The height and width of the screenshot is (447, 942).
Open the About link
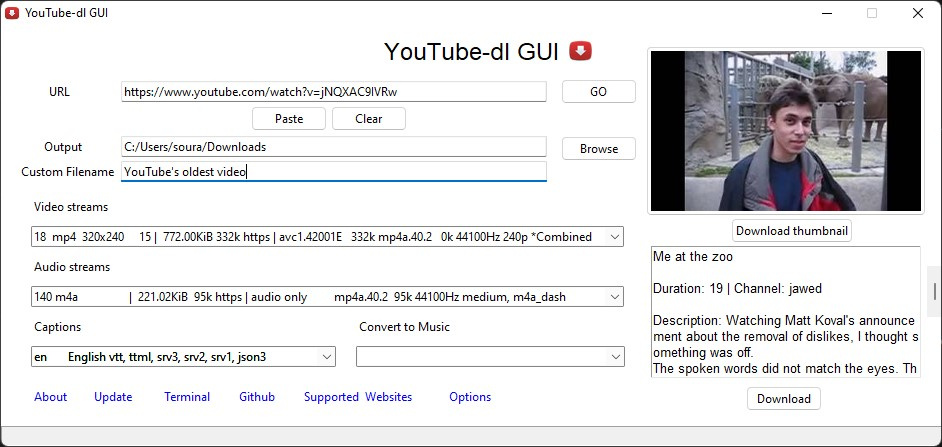[x=50, y=397]
